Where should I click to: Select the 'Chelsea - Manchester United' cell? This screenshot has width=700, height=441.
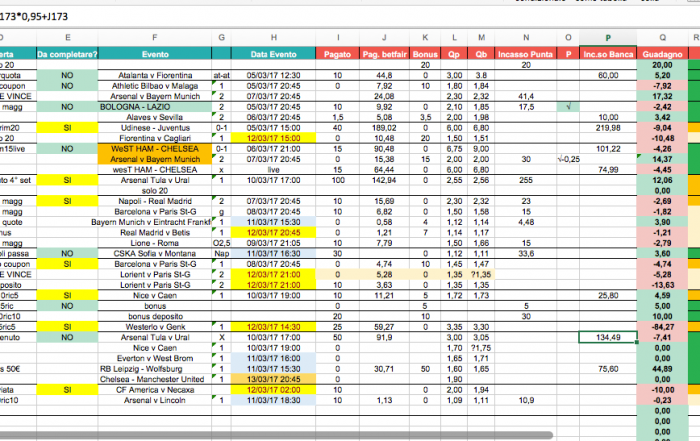coord(154,379)
